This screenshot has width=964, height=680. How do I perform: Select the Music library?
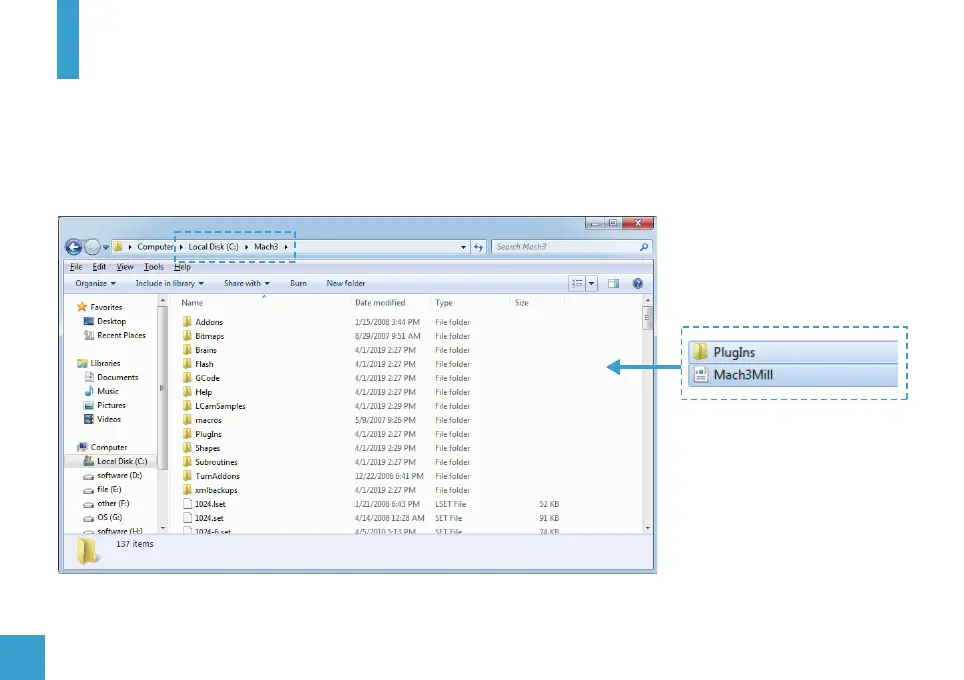(x=107, y=391)
